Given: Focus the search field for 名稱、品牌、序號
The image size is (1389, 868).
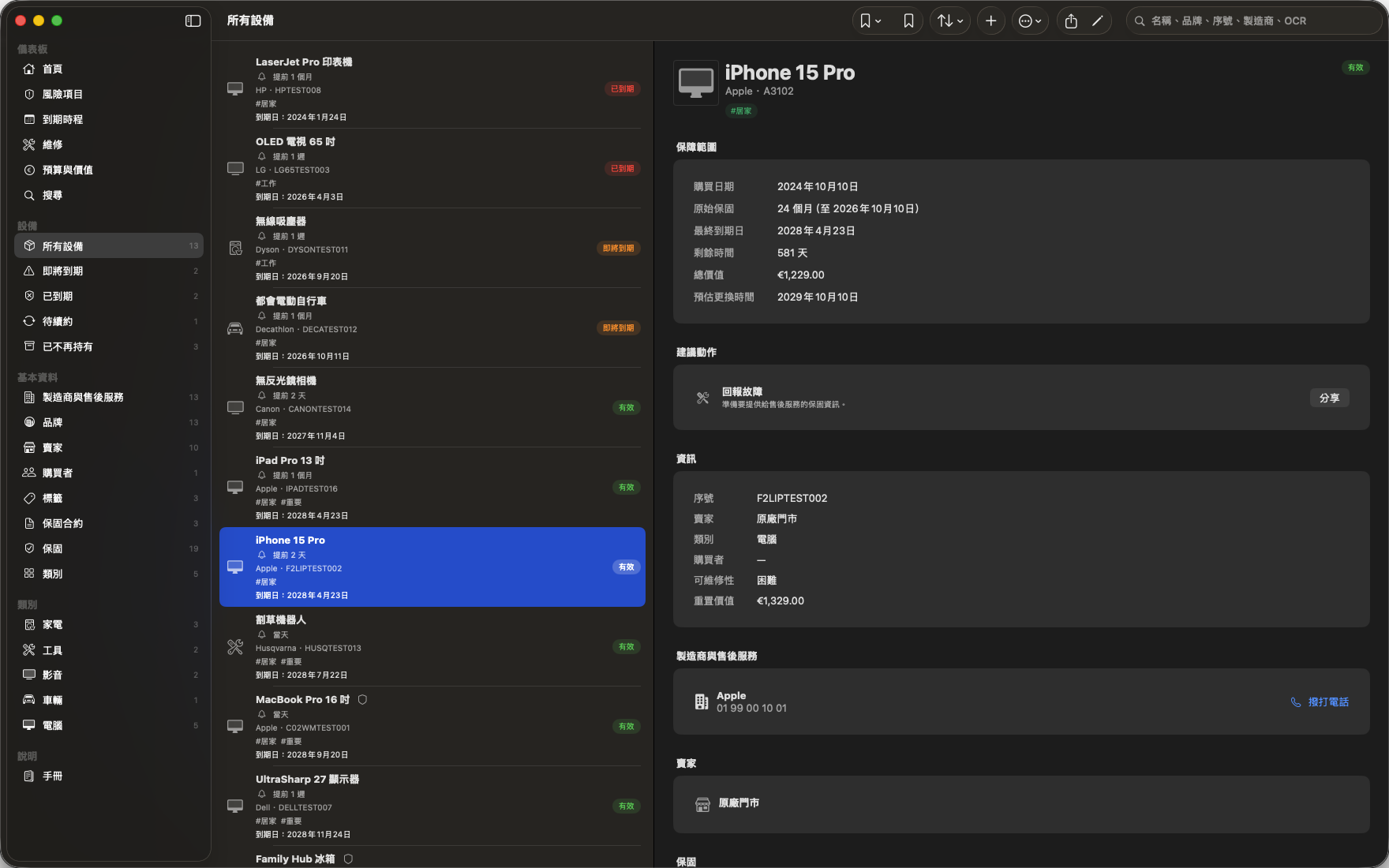Looking at the screenshot, I should pyautogui.click(x=1253, y=21).
